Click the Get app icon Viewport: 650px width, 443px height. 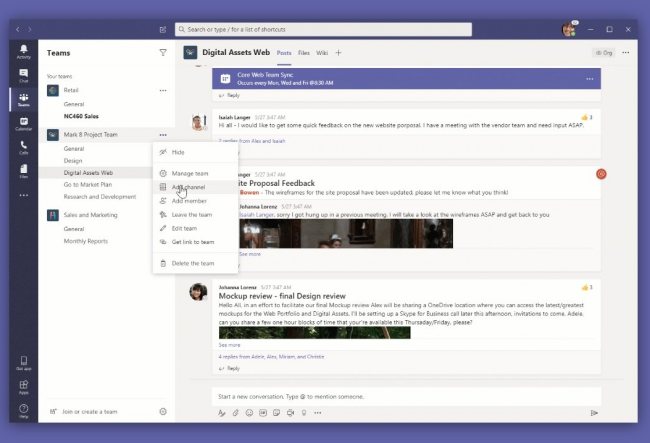pos(24,363)
